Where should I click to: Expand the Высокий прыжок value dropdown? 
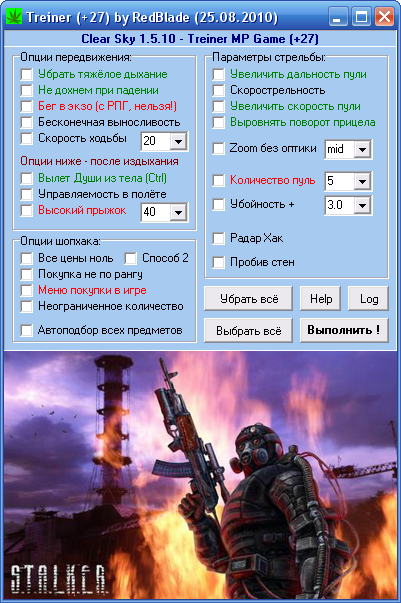tap(178, 212)
